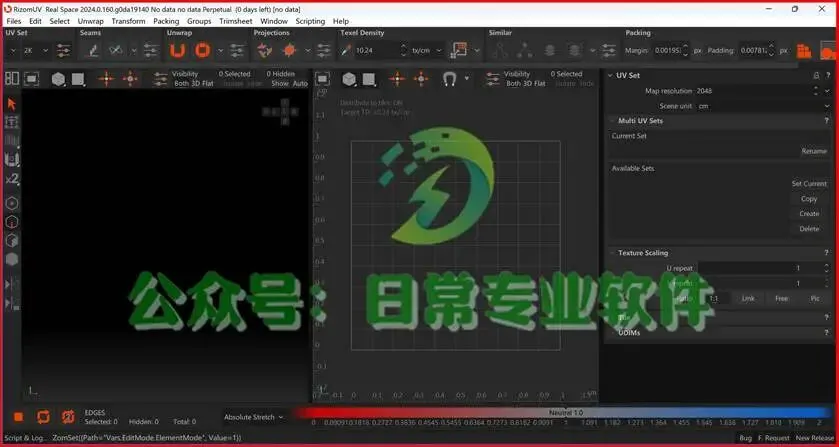The width and height of the screenshot is (839, 447).
Task: Open the Scene unit cm dropdown
Action: [x=764, y=106]
